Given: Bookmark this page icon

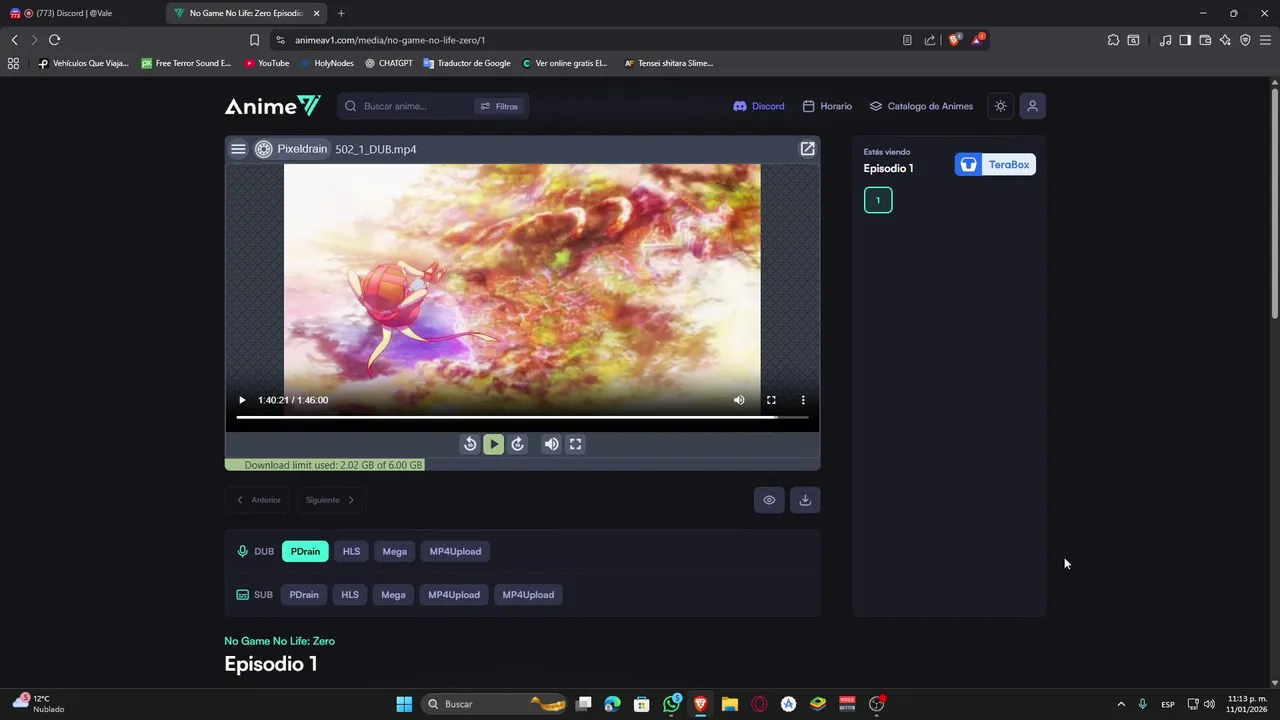Looking at the screenshot, I should [x=254, y=40].
